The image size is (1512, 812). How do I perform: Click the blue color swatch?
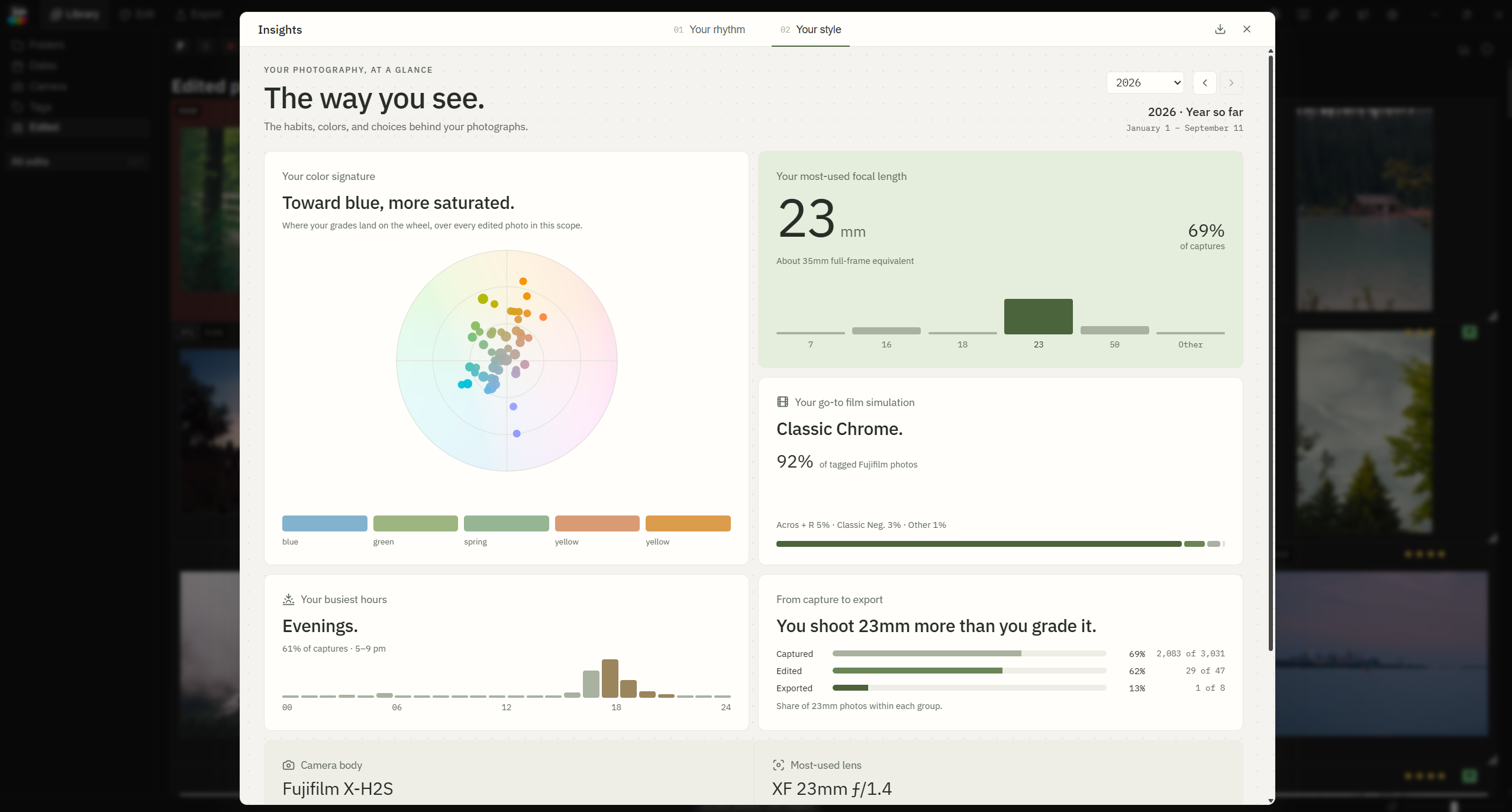tap(324, 523)
